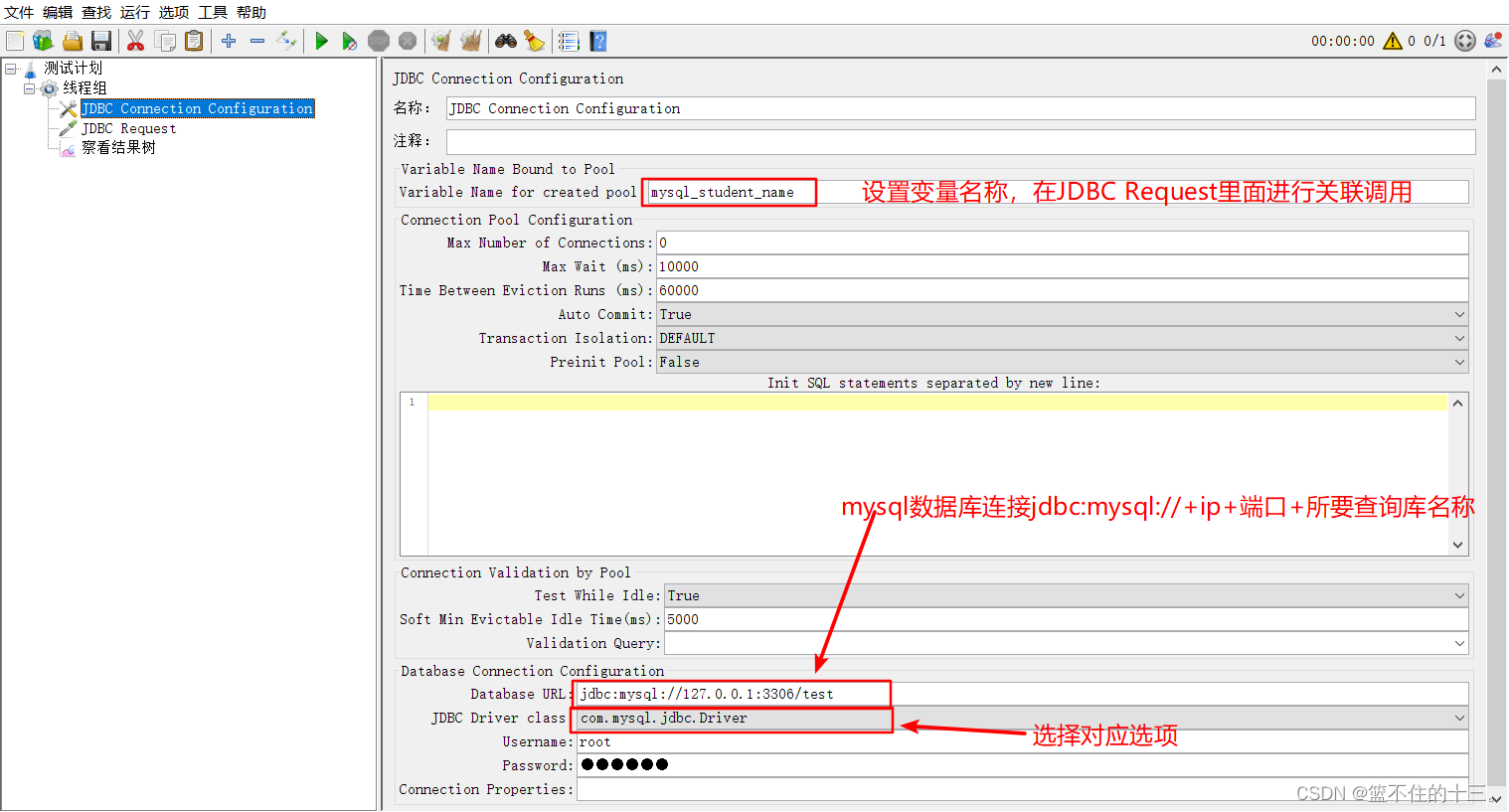Open the Function Helper list icon
The width and height of the screenshot is (1509, 812).
click(x=569, y=41)
